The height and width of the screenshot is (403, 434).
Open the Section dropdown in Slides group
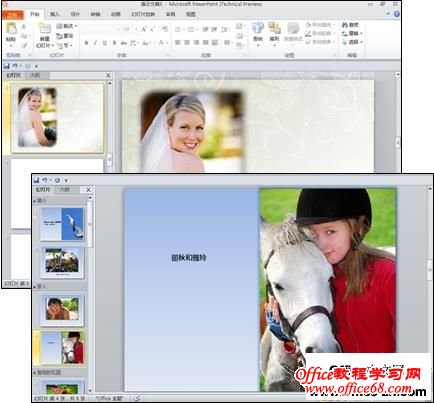click(x=65, y=45)
